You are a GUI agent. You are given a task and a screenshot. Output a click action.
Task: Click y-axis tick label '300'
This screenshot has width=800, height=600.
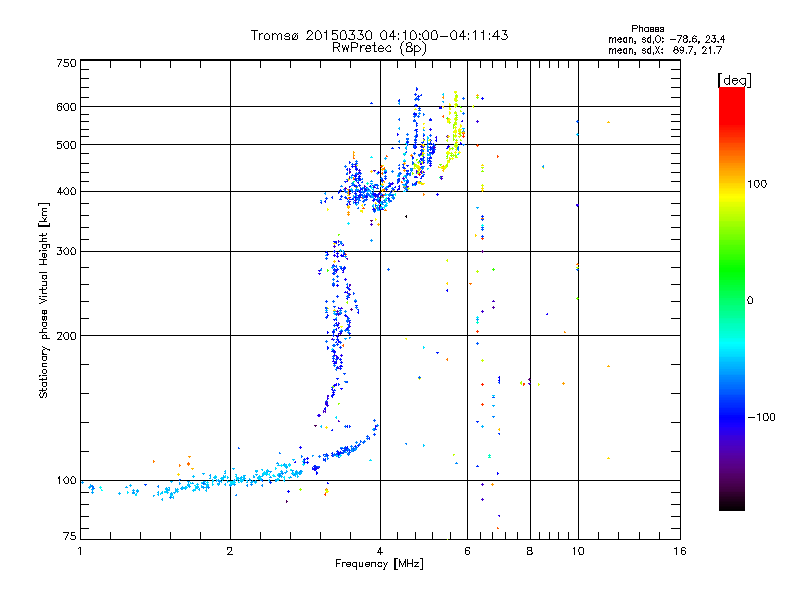tap(66, 252)
